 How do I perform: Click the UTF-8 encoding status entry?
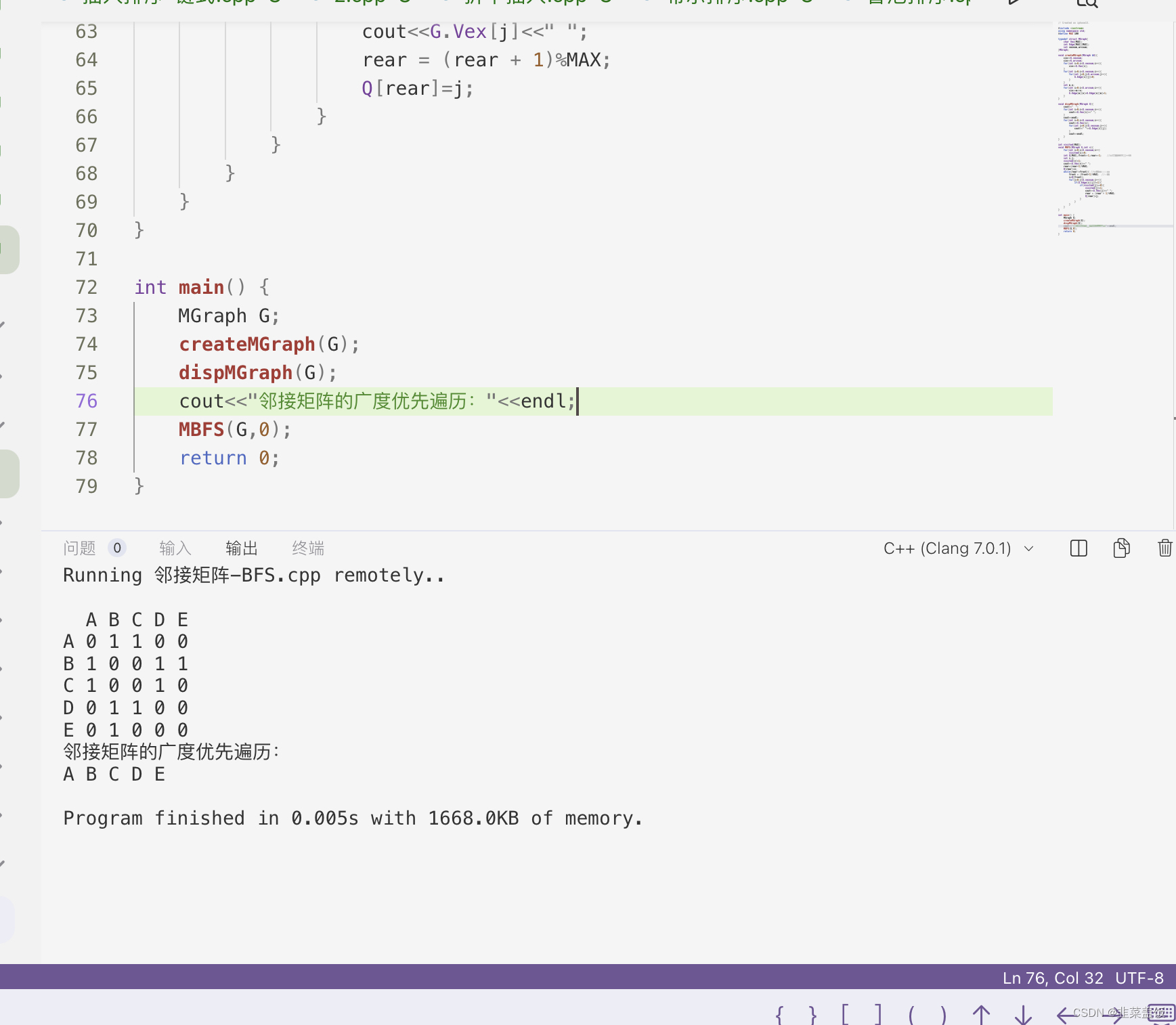pos(1139,978)
